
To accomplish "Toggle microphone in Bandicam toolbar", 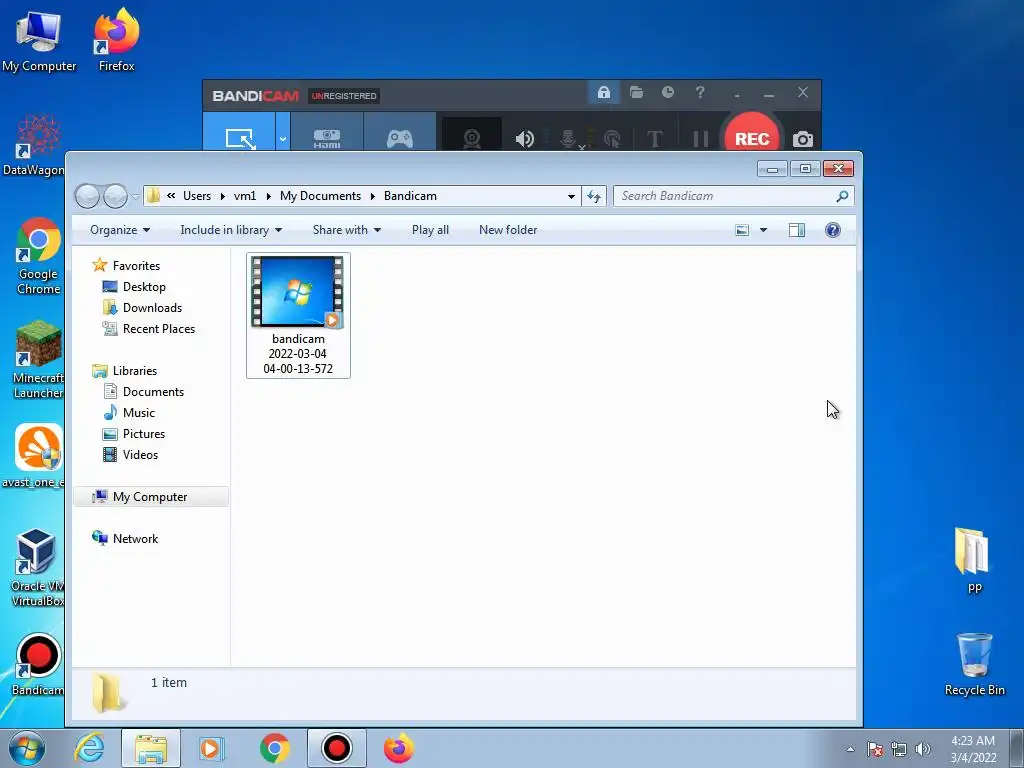I will click(569, 138).
